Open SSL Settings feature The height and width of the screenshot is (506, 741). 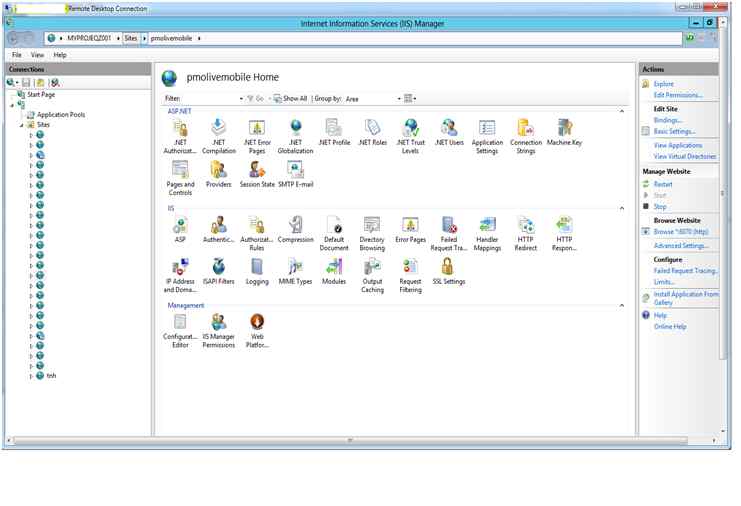coord(449,272)
